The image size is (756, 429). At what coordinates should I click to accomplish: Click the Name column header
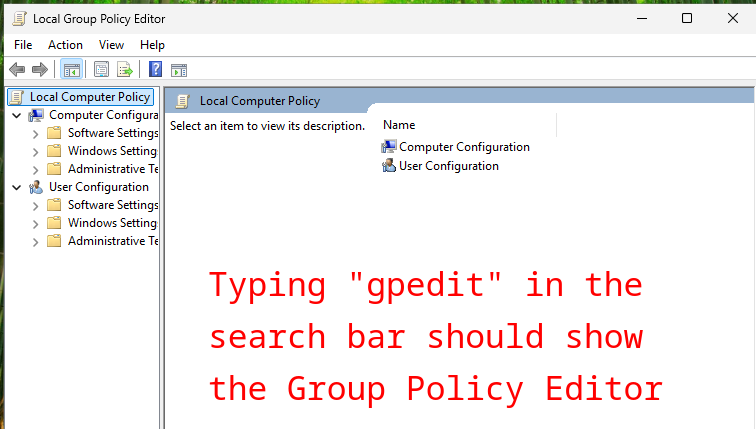point(399,125)
